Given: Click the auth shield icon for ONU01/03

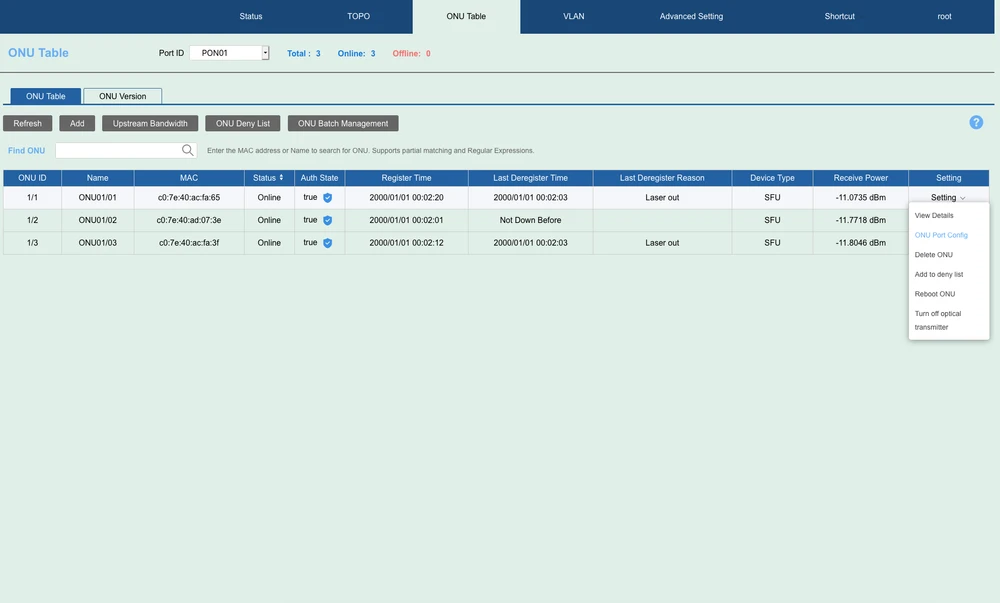Looking at the screenshot, I should click(327, 243).
